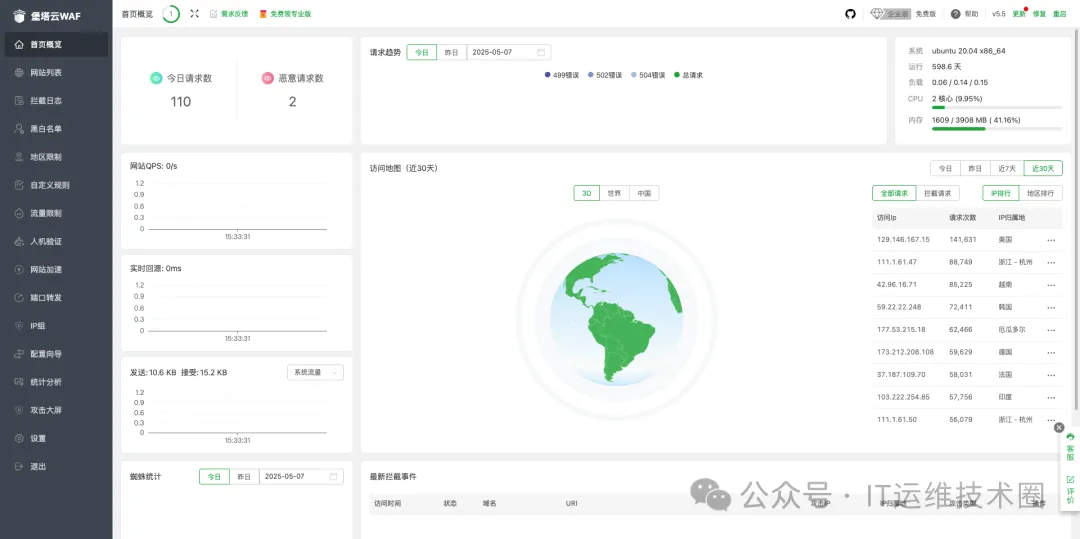The width and height of the screenshot is (1080, 539).
Task: Select 拦截请求 filter toggle
Action: 937,193
